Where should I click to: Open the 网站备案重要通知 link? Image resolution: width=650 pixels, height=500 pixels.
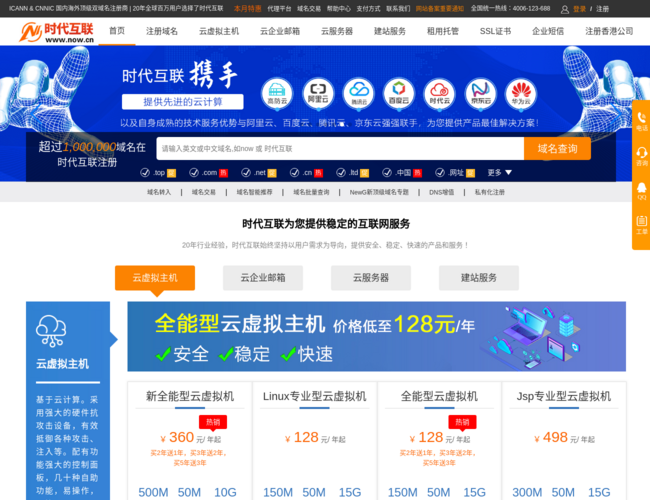(x=440, y=9)
